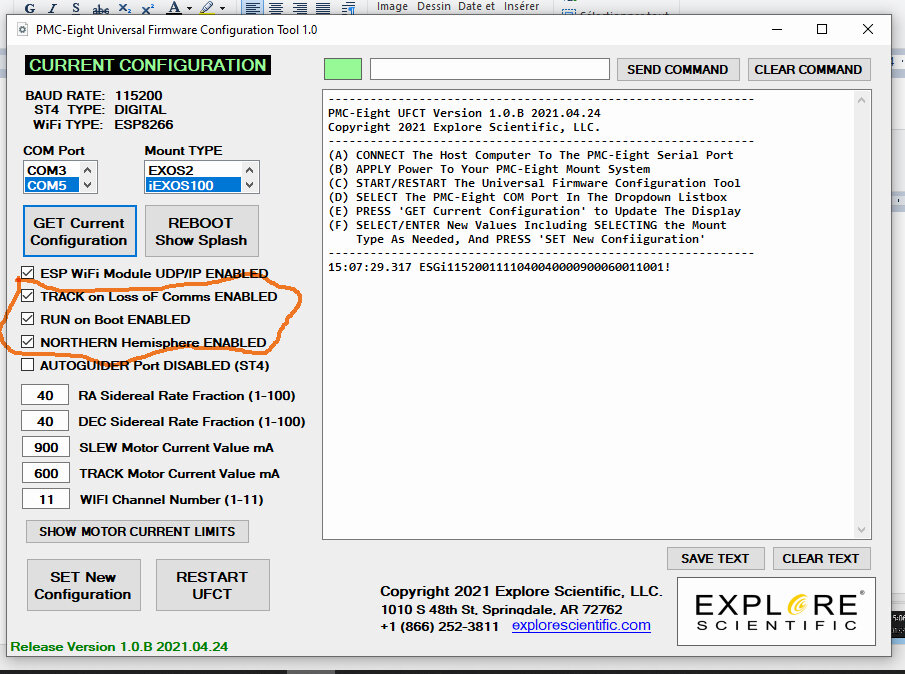905x674 pixels.
Task: Click SHOW MOTOR CURRENT LIMITS button
Action: point(137,531)
